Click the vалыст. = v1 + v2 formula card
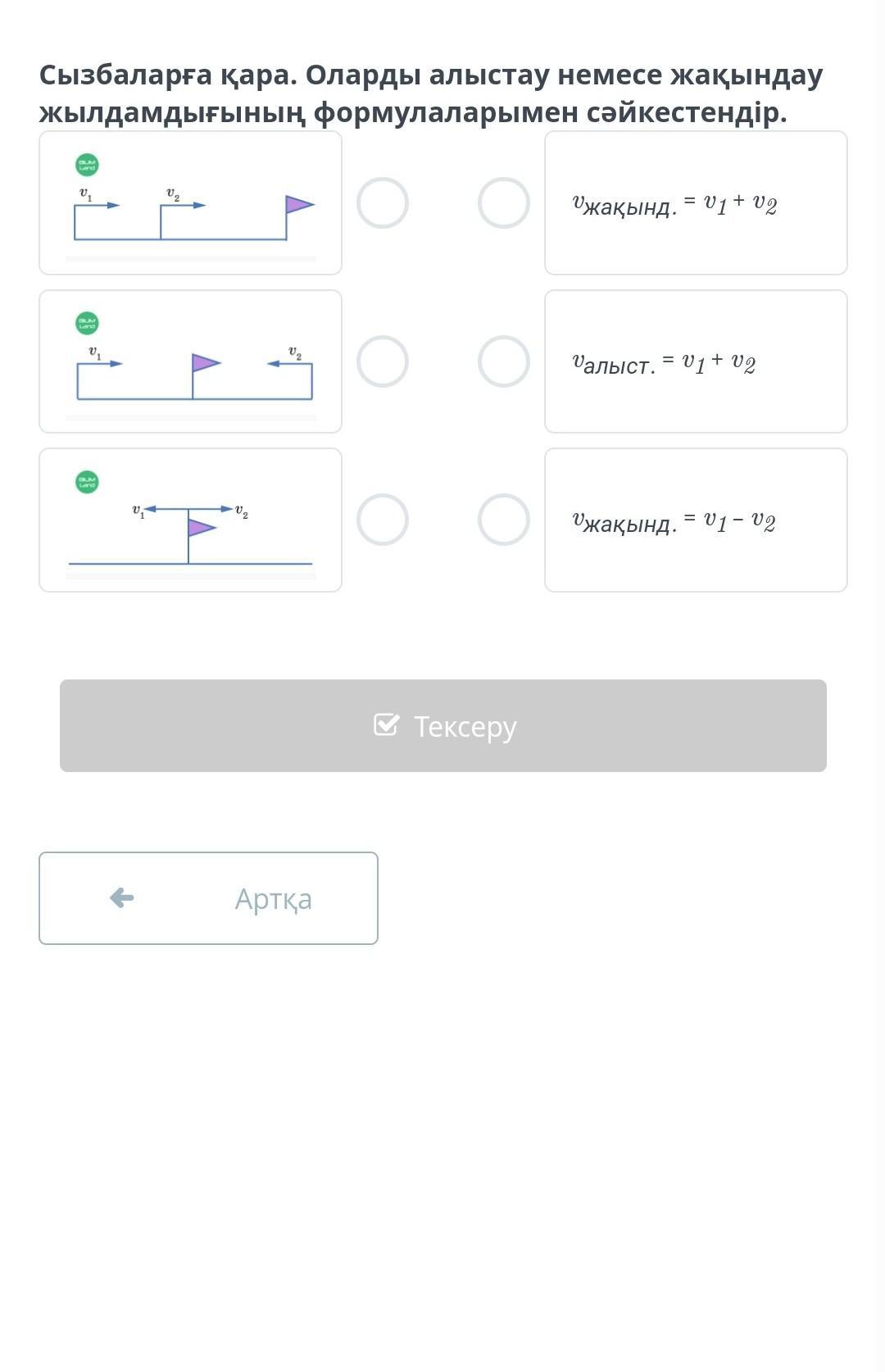Image resolution: width=885 pixels, height=1372 pixels. click(696, 361)
